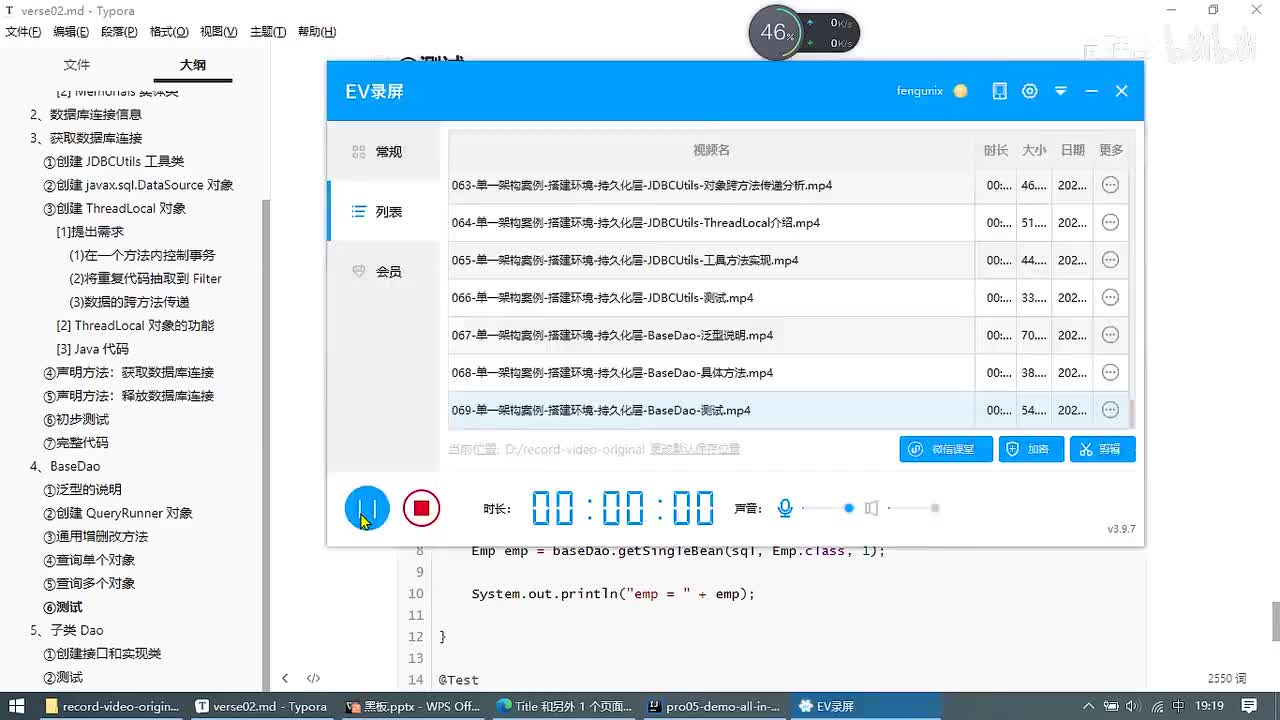Open more options for video 069
Screen dimensions: 1280x720
pyautogui.click(x=1110, y=410)
